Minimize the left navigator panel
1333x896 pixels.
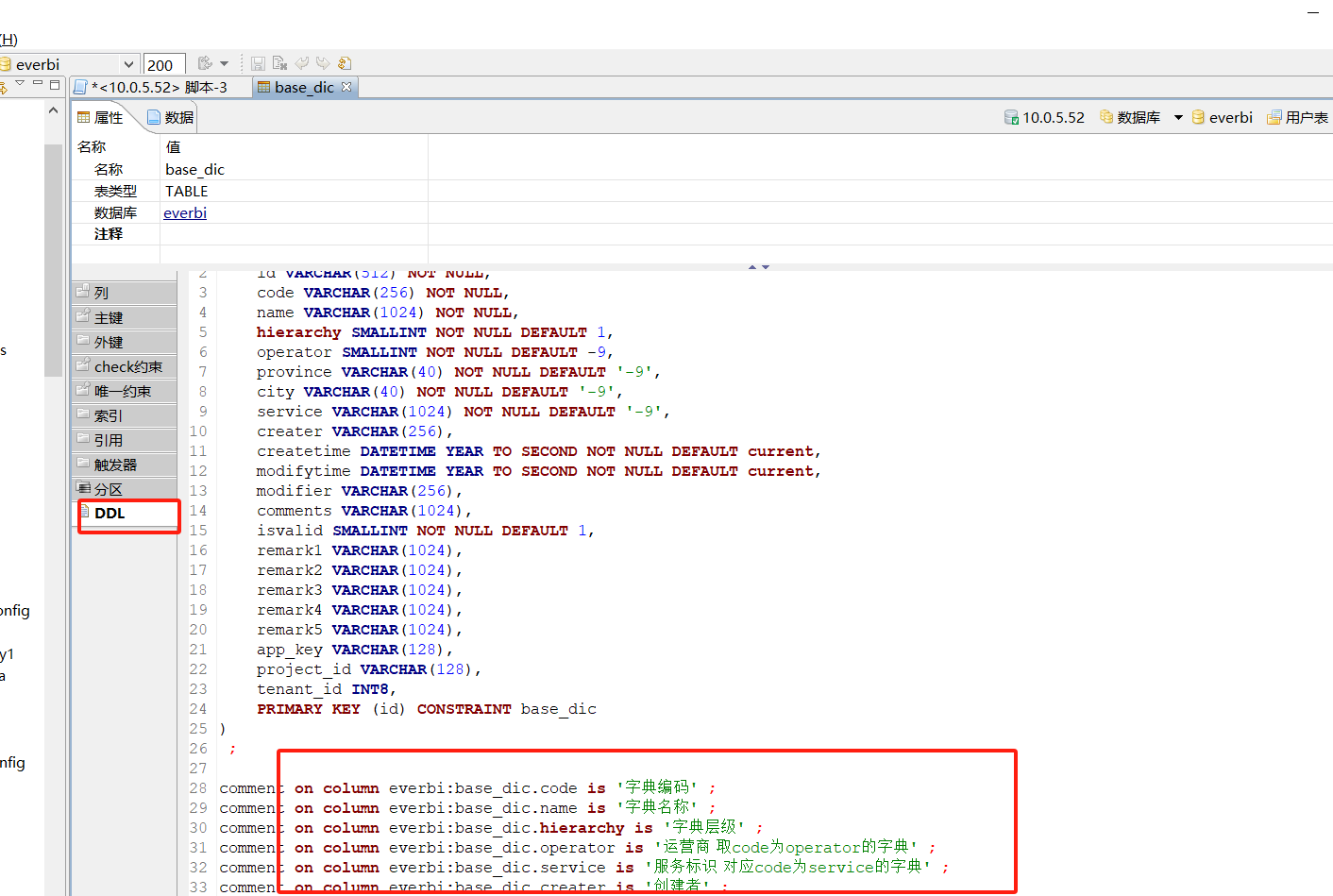tap(38, 84)
